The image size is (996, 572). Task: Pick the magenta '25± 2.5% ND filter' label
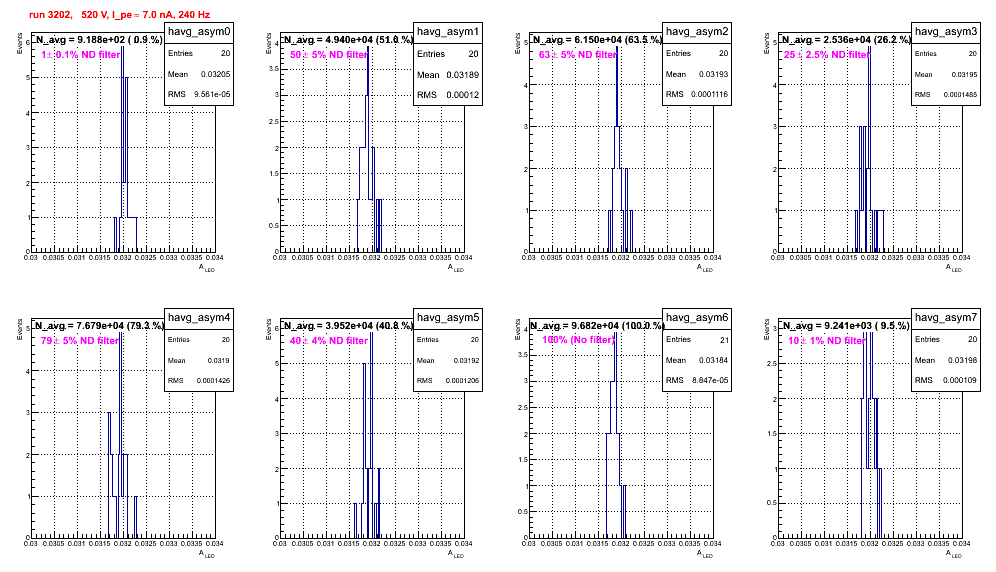(827, 55)
